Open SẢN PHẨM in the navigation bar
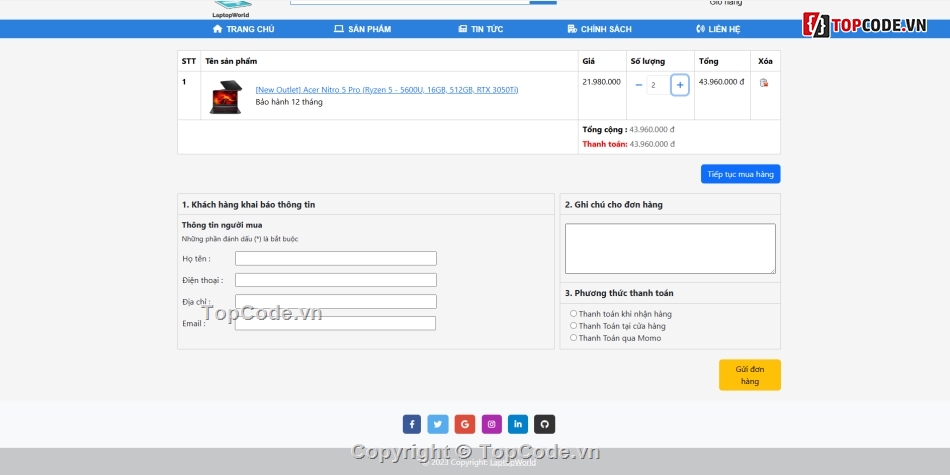 (362, 29)
